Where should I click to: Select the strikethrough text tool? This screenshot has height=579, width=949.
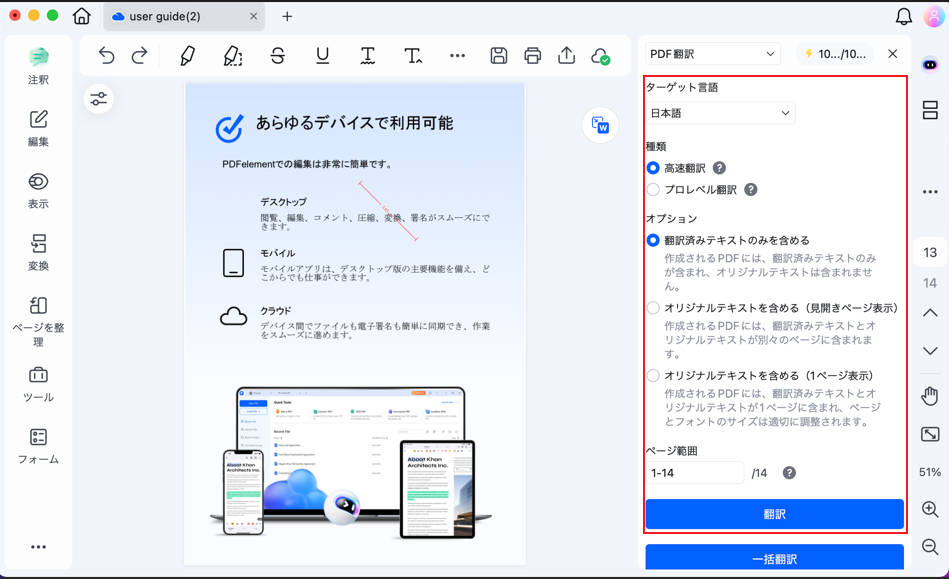278,56
